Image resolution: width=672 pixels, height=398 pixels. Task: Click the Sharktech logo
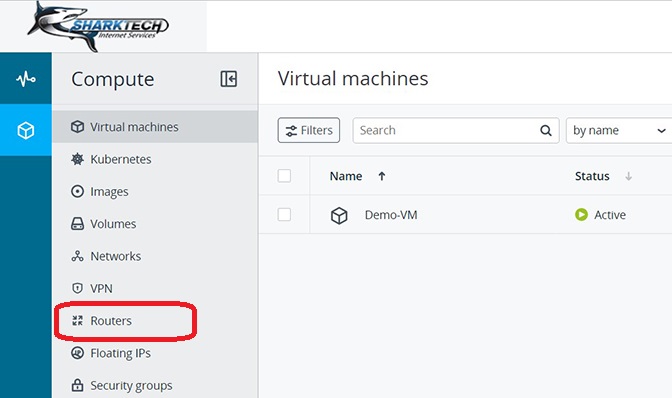tap(98, 27)
